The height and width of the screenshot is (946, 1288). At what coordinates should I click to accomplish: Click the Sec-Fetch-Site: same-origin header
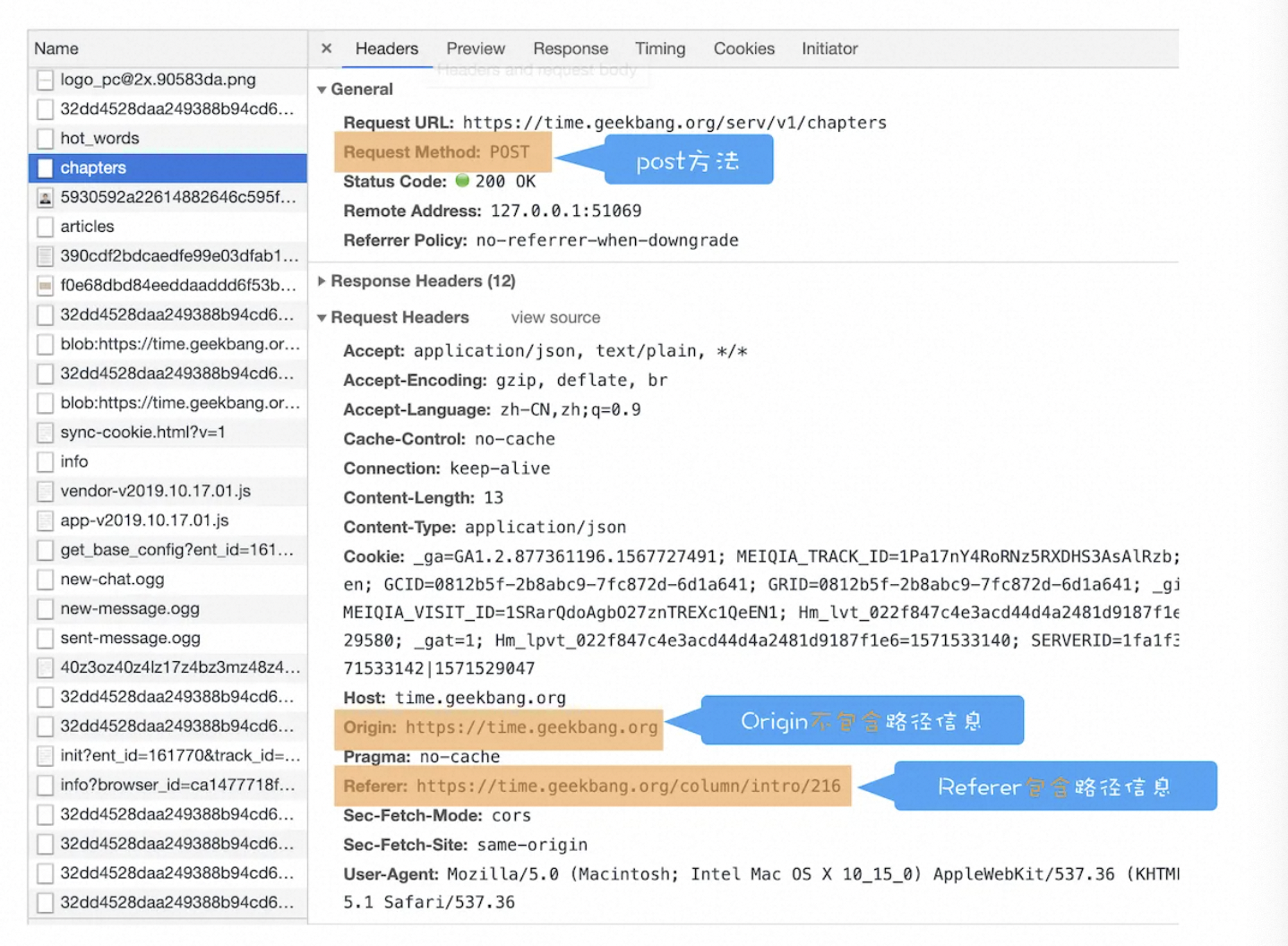coord(466,845)
